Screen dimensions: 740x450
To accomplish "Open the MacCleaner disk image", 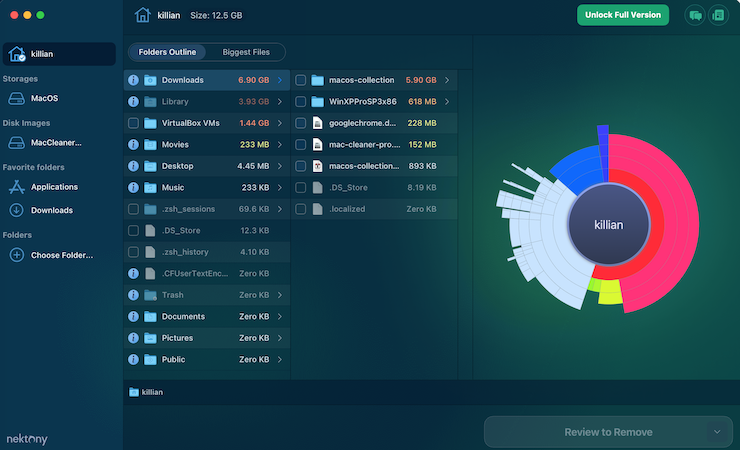I will tap(45, 142).
